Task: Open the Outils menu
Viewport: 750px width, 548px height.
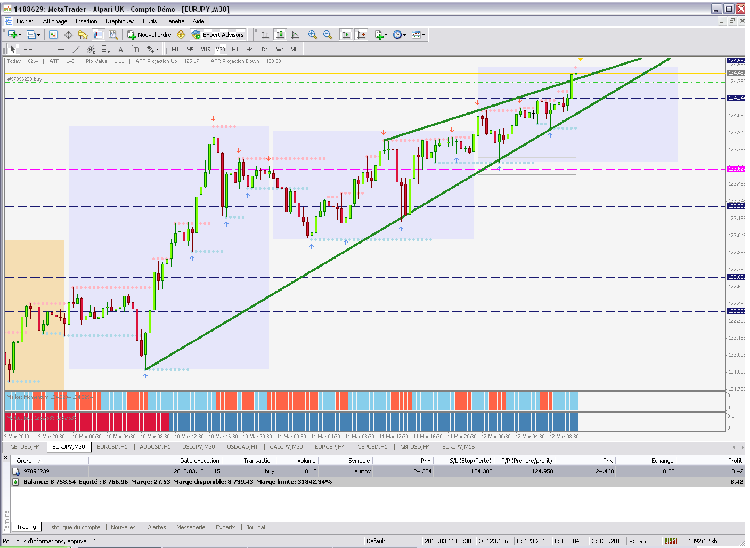Action: click(x=150, y=21)
